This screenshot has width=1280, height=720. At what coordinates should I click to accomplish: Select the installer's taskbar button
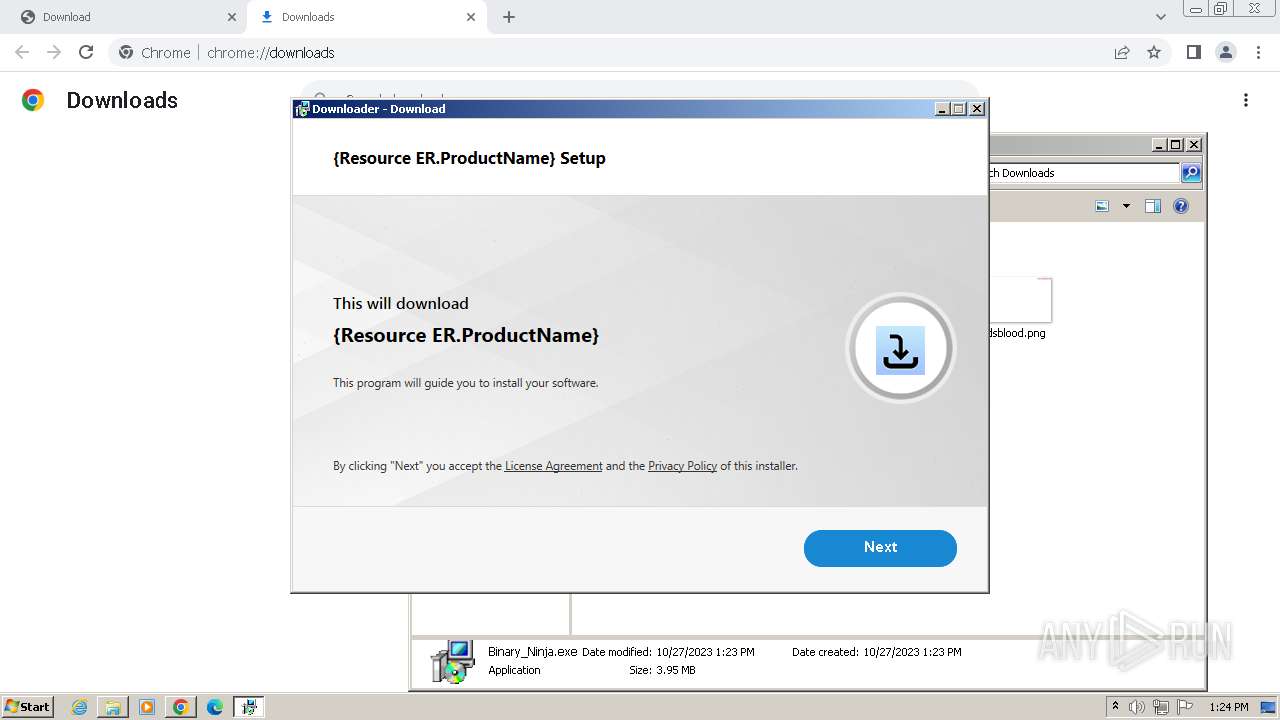tap(249, 707)
